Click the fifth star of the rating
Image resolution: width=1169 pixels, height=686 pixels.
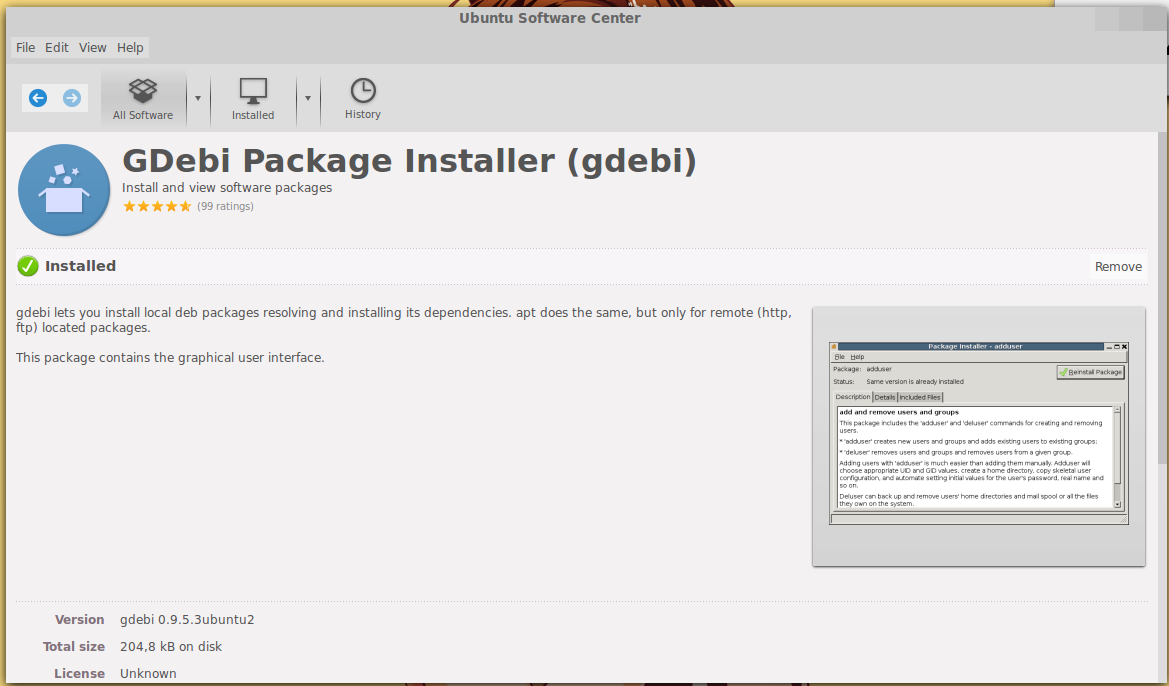[x=185, y=206]
